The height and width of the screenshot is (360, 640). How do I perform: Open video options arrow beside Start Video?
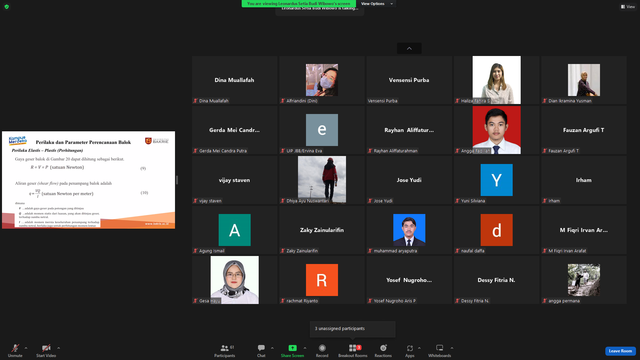pos(59,348)
